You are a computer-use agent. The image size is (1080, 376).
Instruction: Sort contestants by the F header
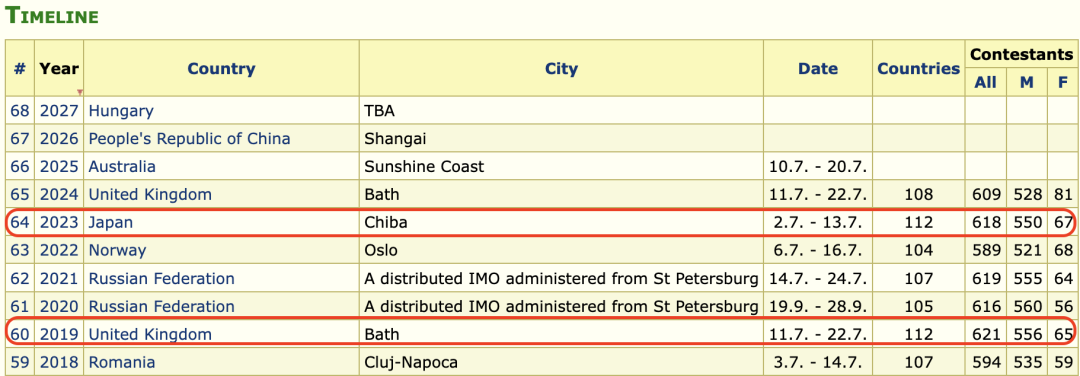tap(1063, 83)
